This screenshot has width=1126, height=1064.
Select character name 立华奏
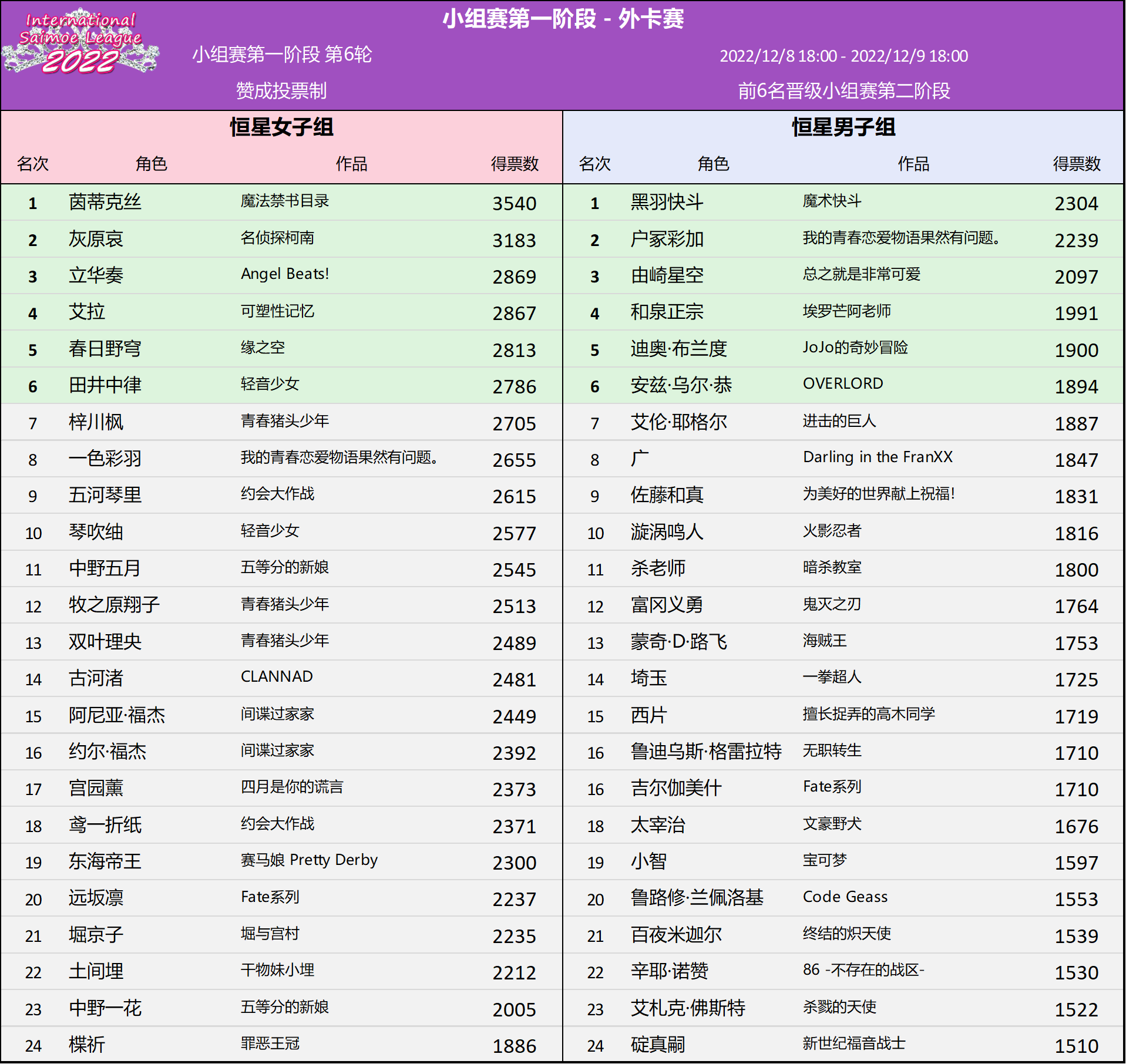tap(96, 276)
